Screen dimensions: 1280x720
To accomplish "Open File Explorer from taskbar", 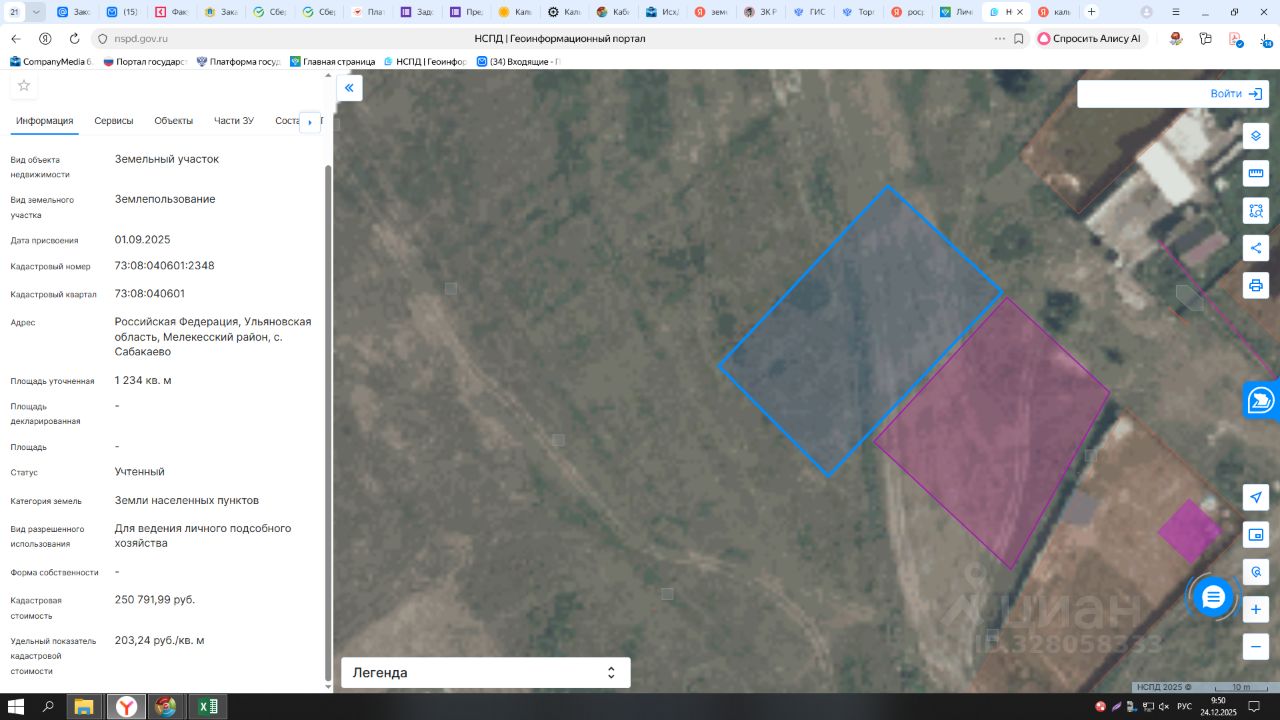I will (x=84, y=707).
